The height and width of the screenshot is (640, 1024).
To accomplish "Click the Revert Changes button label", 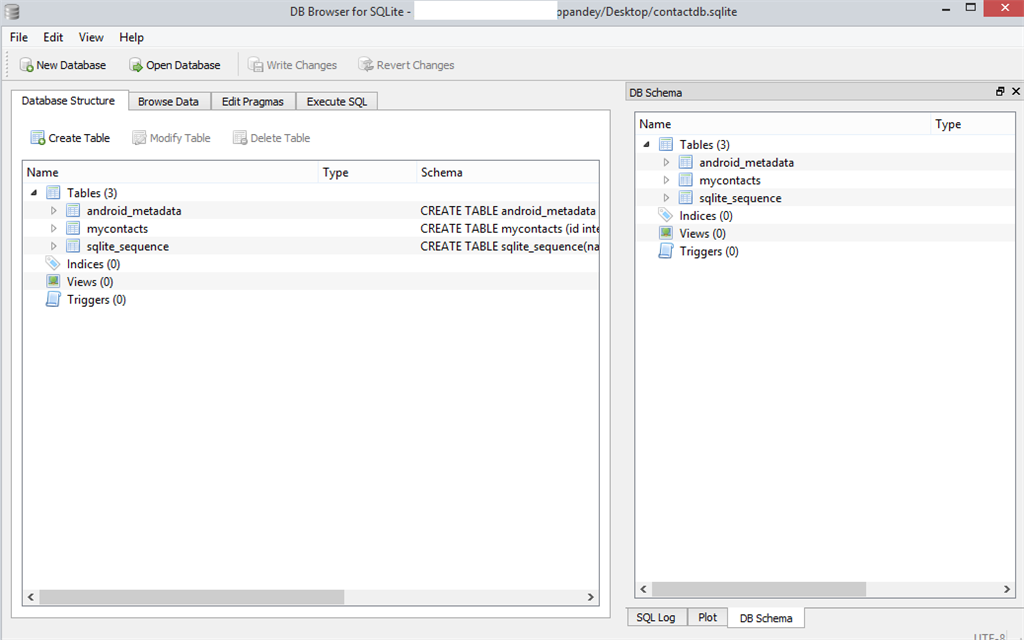I will pos(415,65).
